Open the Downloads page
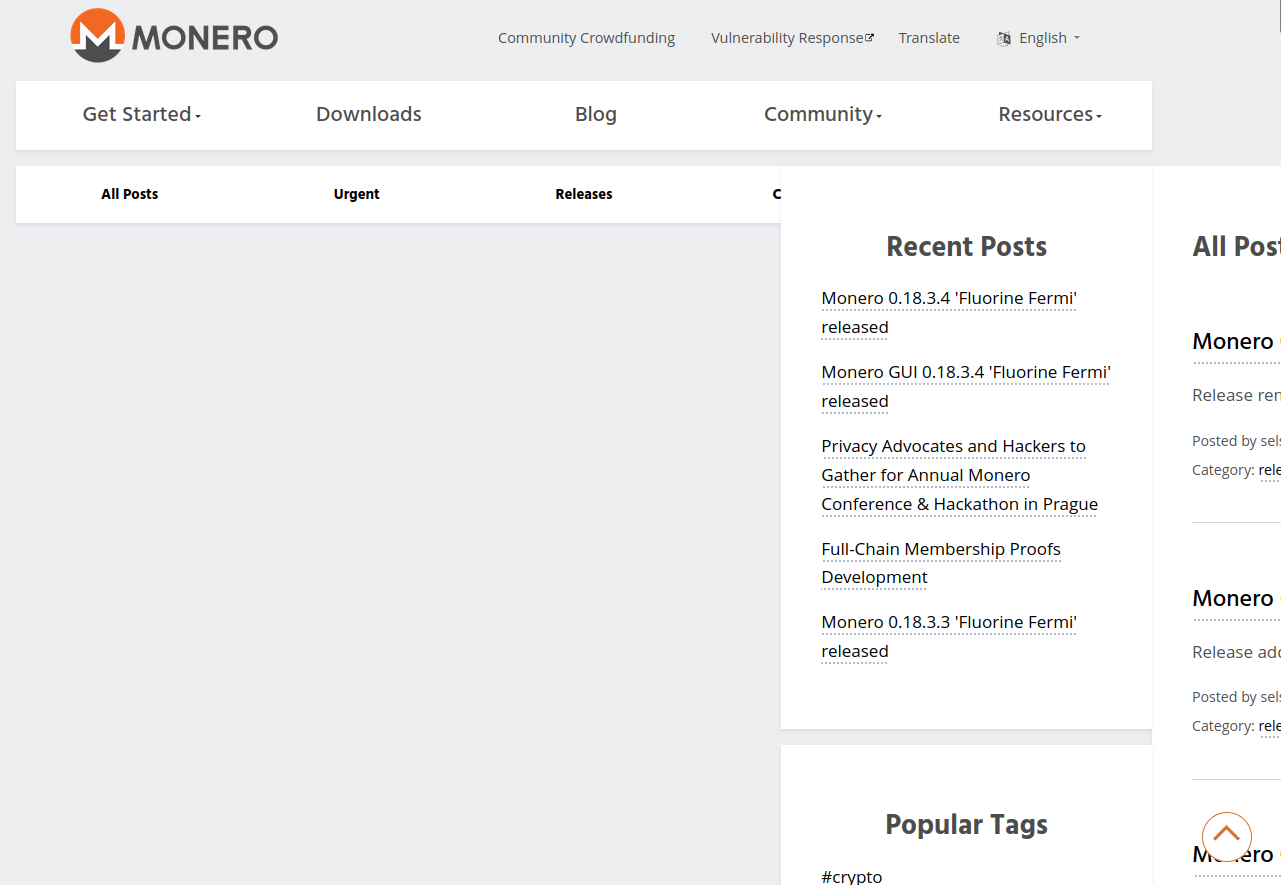The width and height of the screenshot is (1281, 885). [x=369, y=114]
